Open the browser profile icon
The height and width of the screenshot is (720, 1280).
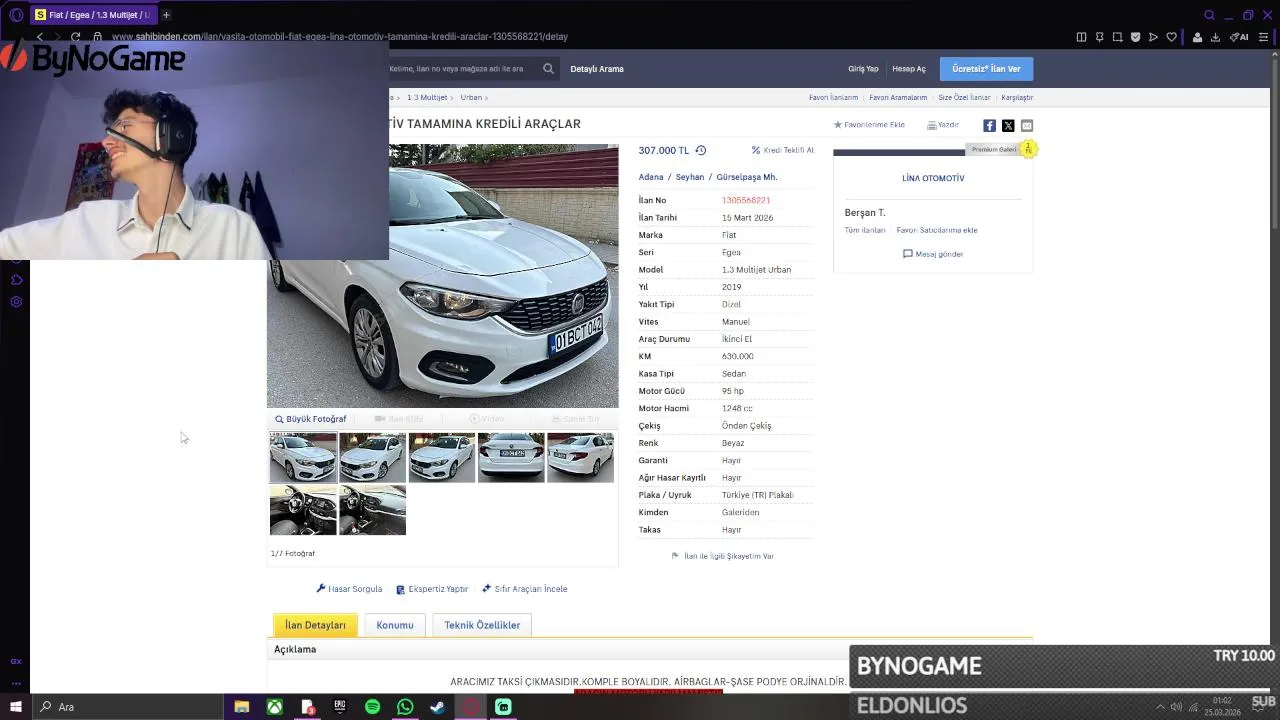coord(1197,37)
